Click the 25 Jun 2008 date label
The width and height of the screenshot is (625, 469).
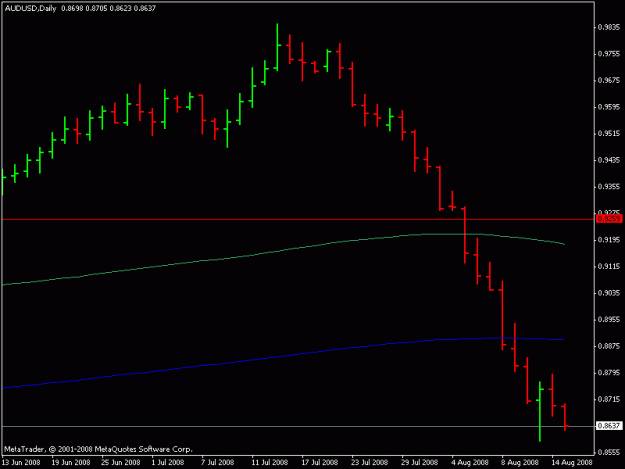(121, 463)
